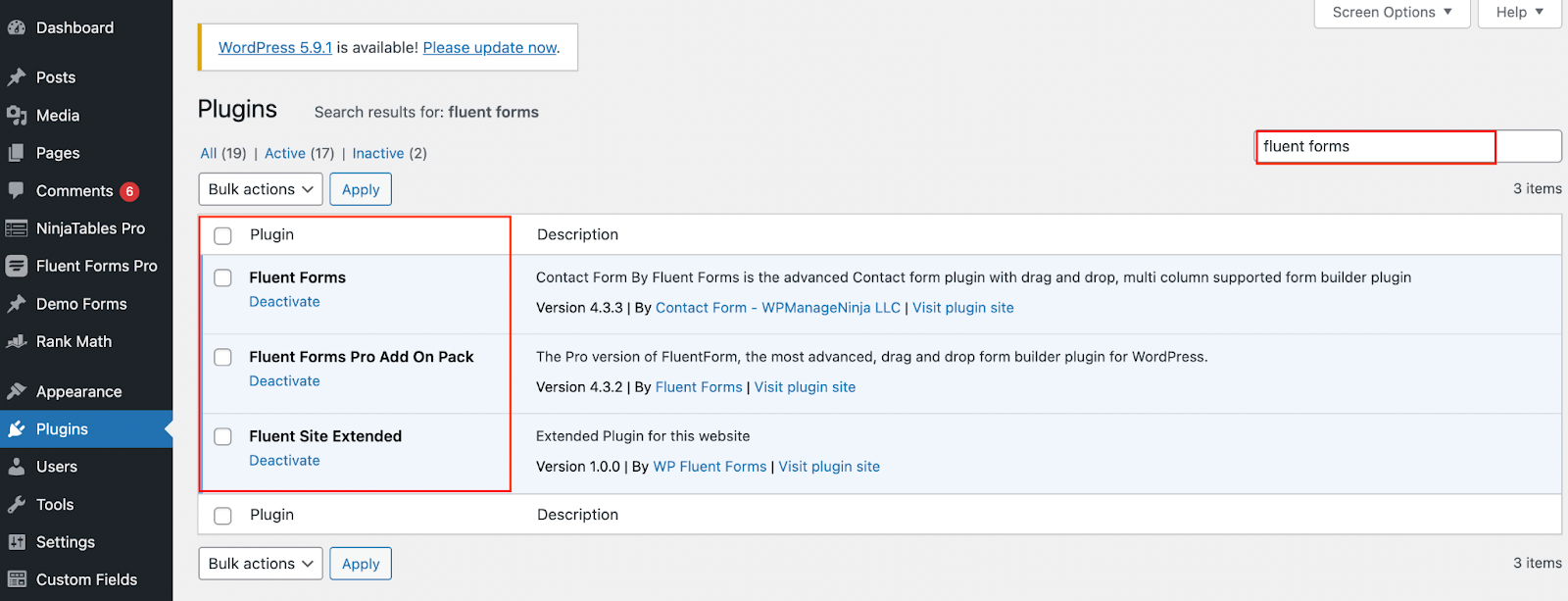The height and width of the screenshot is (601, 1568).
Task: Click the Tools wrench icon
Action: [x=17, y=505]
